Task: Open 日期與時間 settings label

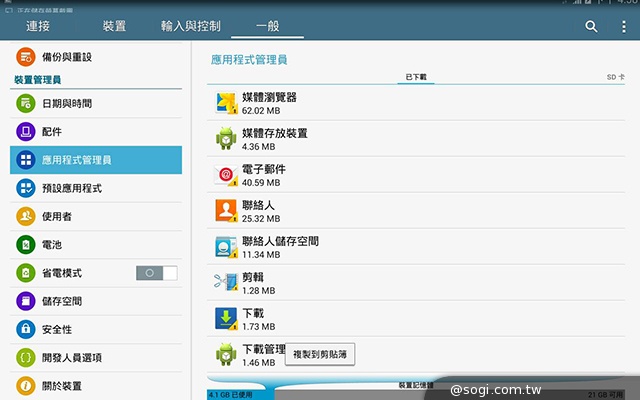Action: tap(67, 104)
